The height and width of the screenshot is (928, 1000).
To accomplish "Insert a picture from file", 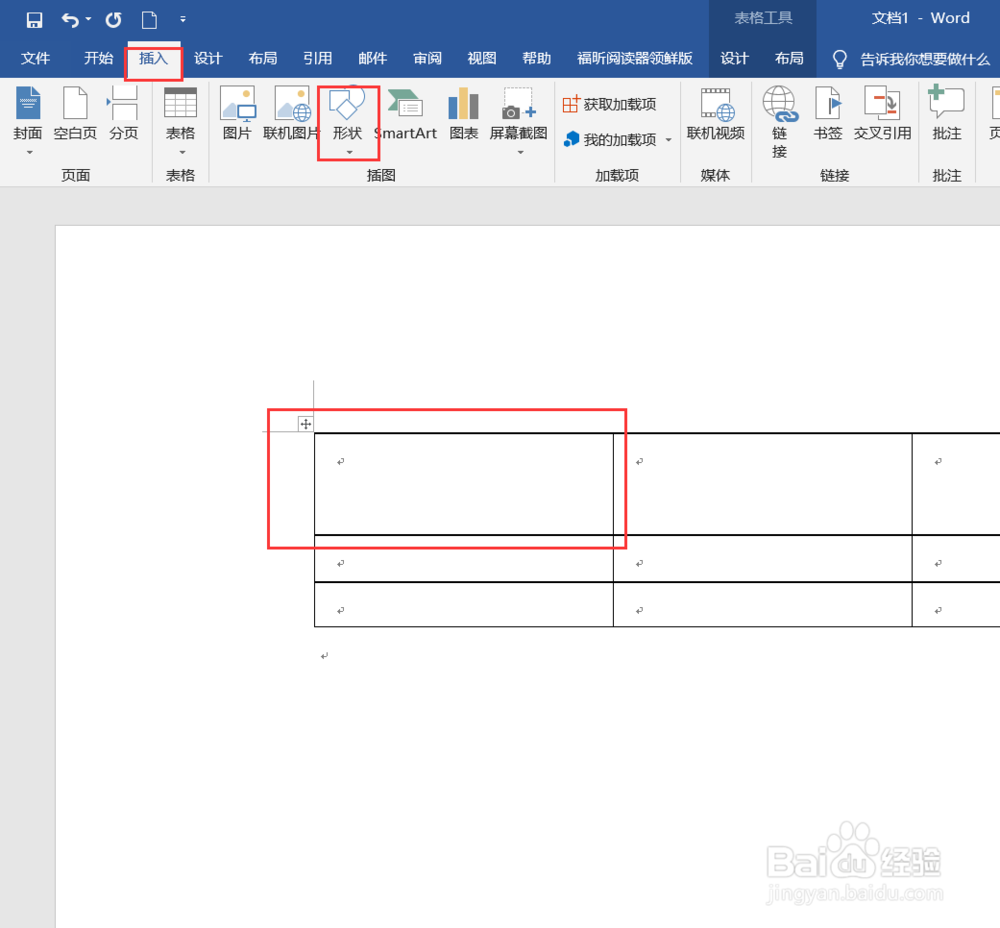I will pyautogui.click(x=237, y=113).
